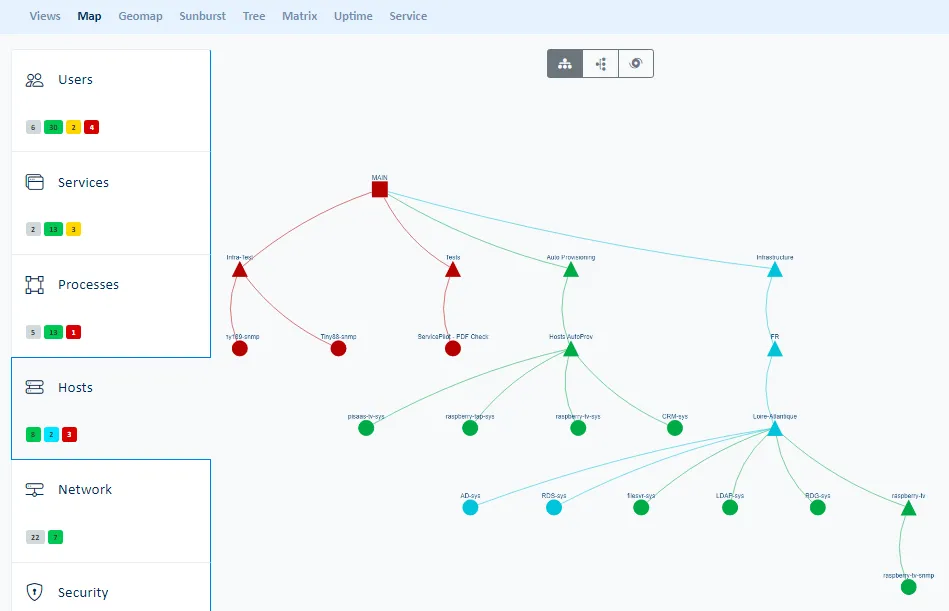
Task: Open the Geomap tab
Action: pyautogui.click(x=140, y=16)
